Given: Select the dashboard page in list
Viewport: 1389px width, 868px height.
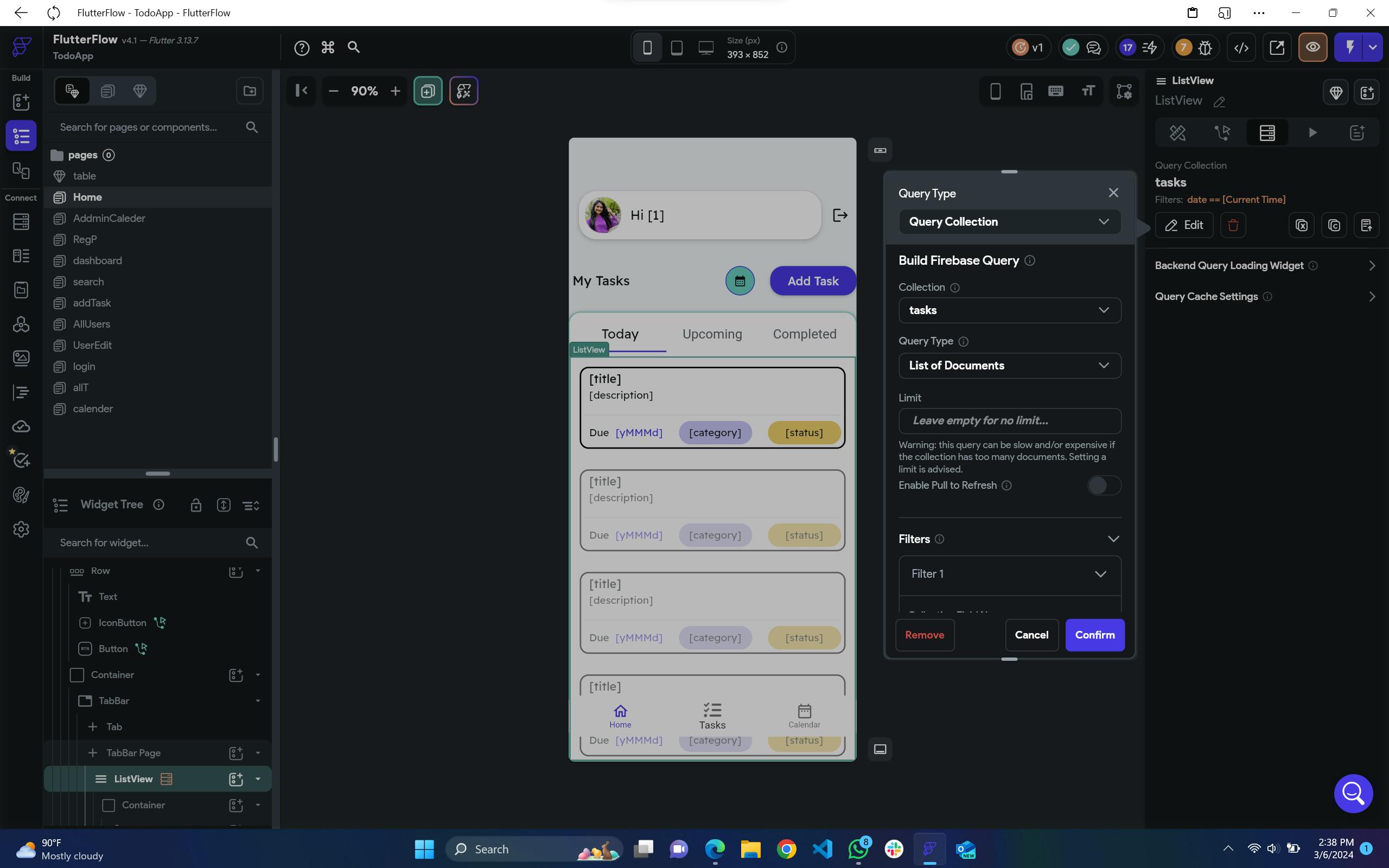Looking at the screenshot, I should [x=97, y=260].
